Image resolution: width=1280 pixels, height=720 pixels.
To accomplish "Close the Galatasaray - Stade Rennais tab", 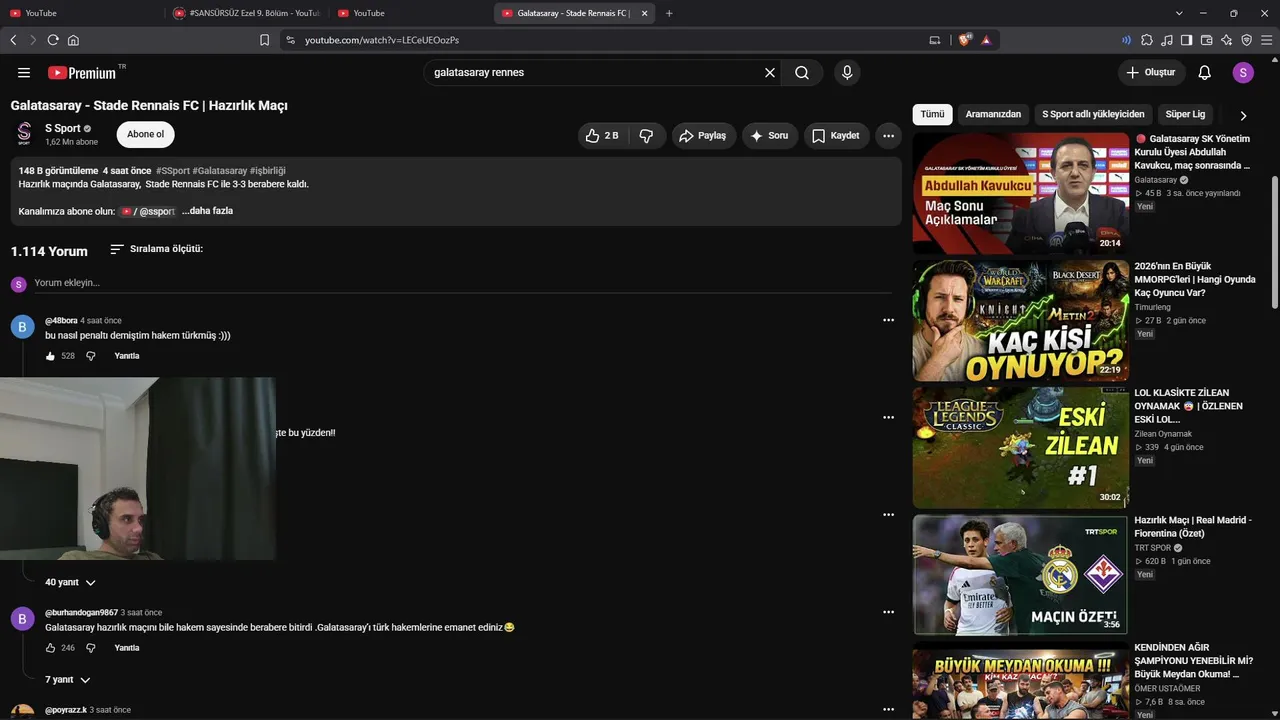I will pyautogui.click(x=644, y=13).
